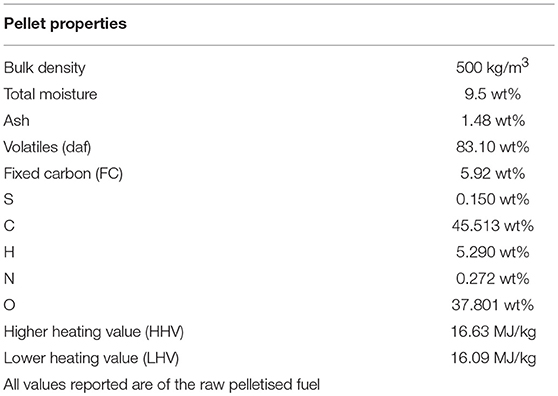Click the 500 kg/m3 value
The height and width of the screenshot is (396, 558).
tap(493, 67)
